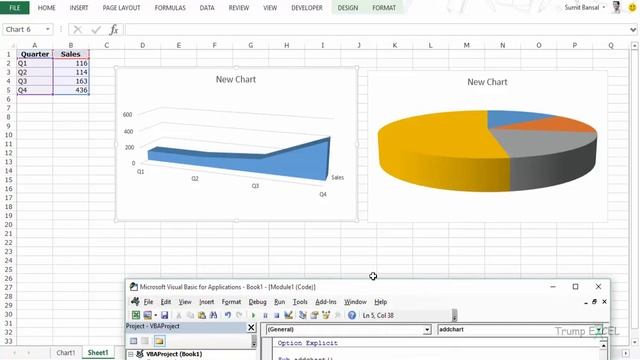The image size is (640, 360).
Task: Switch to the DEVELOPER ribbon tab
Action: (x=307, y=8)
